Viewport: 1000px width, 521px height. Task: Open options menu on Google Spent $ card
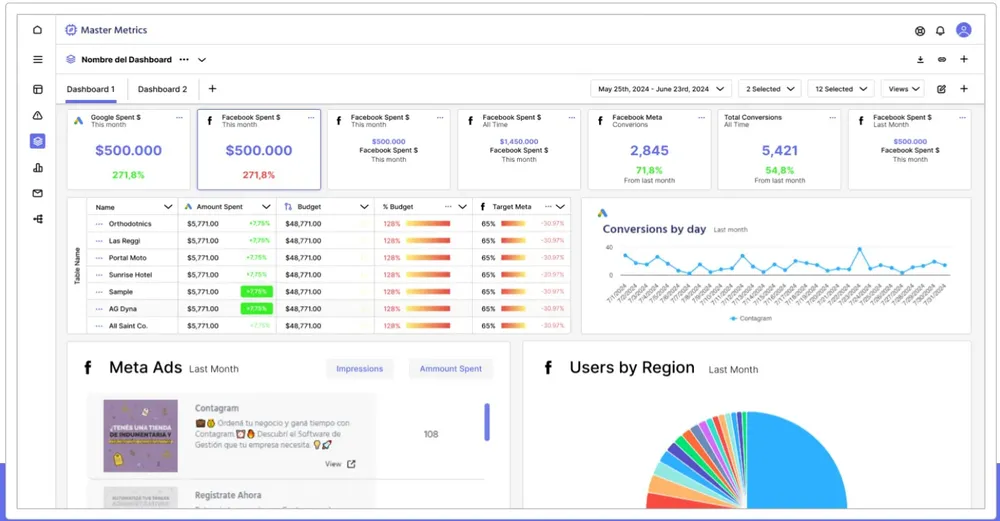tap(179, 117)
